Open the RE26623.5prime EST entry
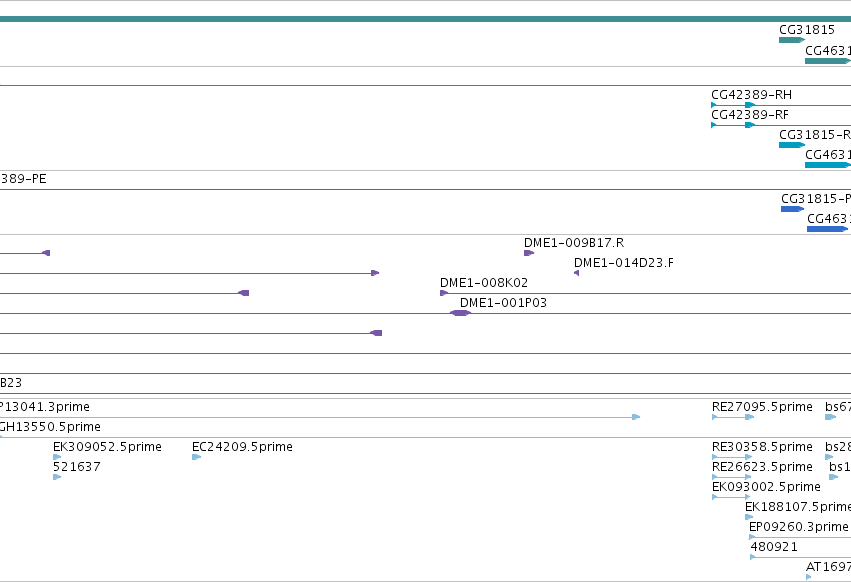Viewport: 851px width, 582px height. point(762,467)
